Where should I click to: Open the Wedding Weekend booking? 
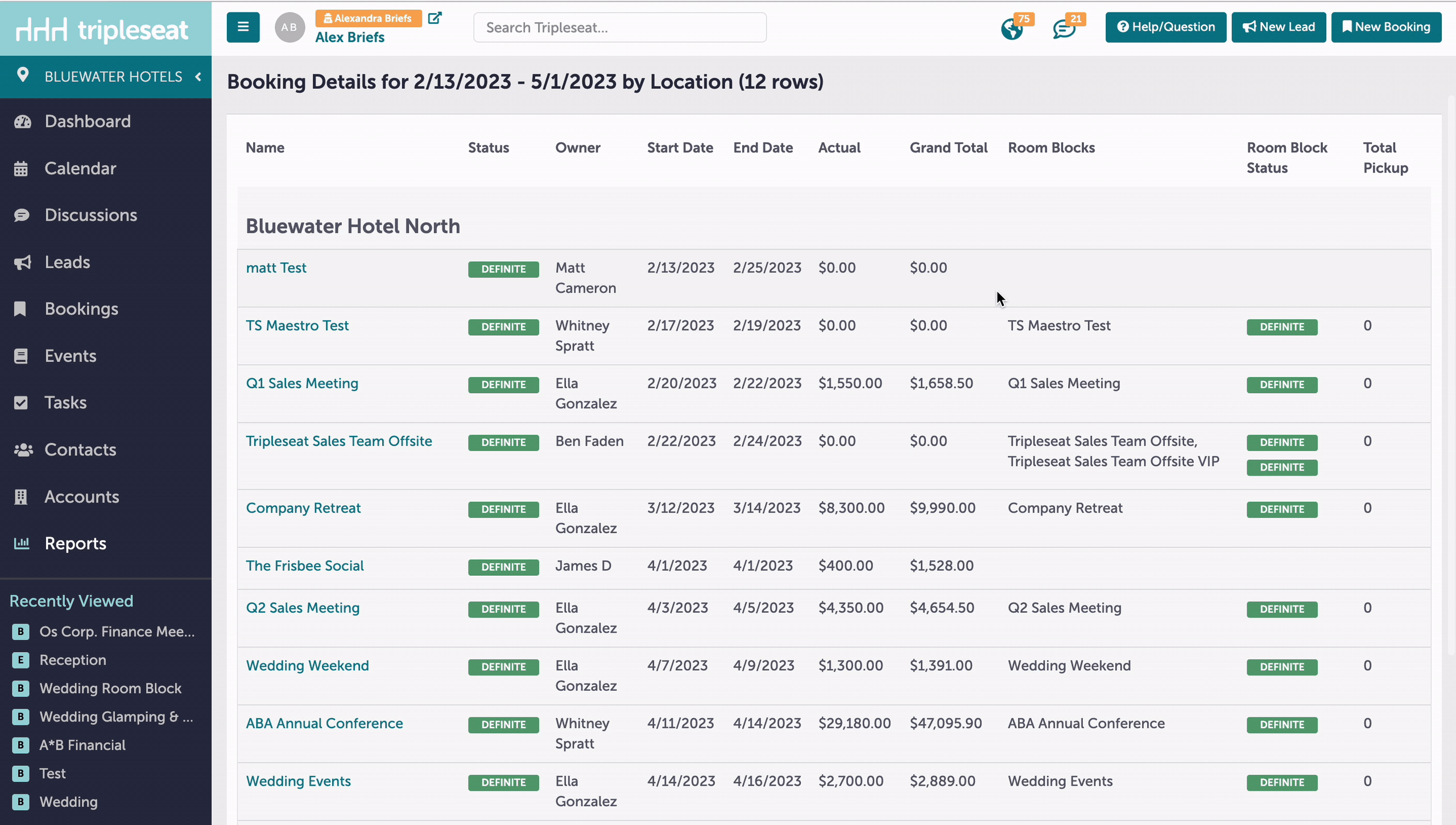pyautogui.click(x=307, y=666)
